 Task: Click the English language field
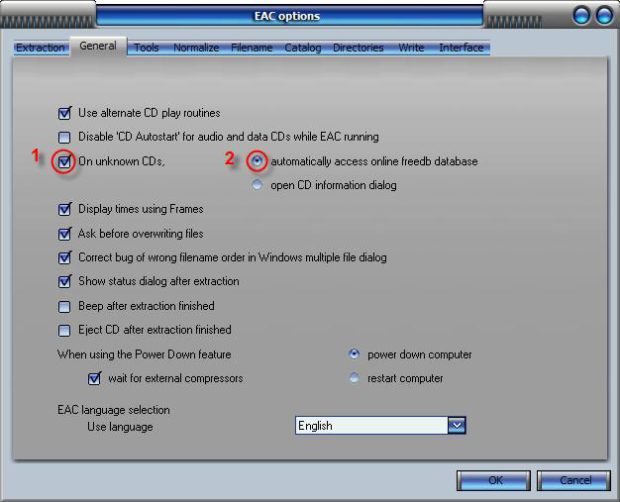click(372, 426)
